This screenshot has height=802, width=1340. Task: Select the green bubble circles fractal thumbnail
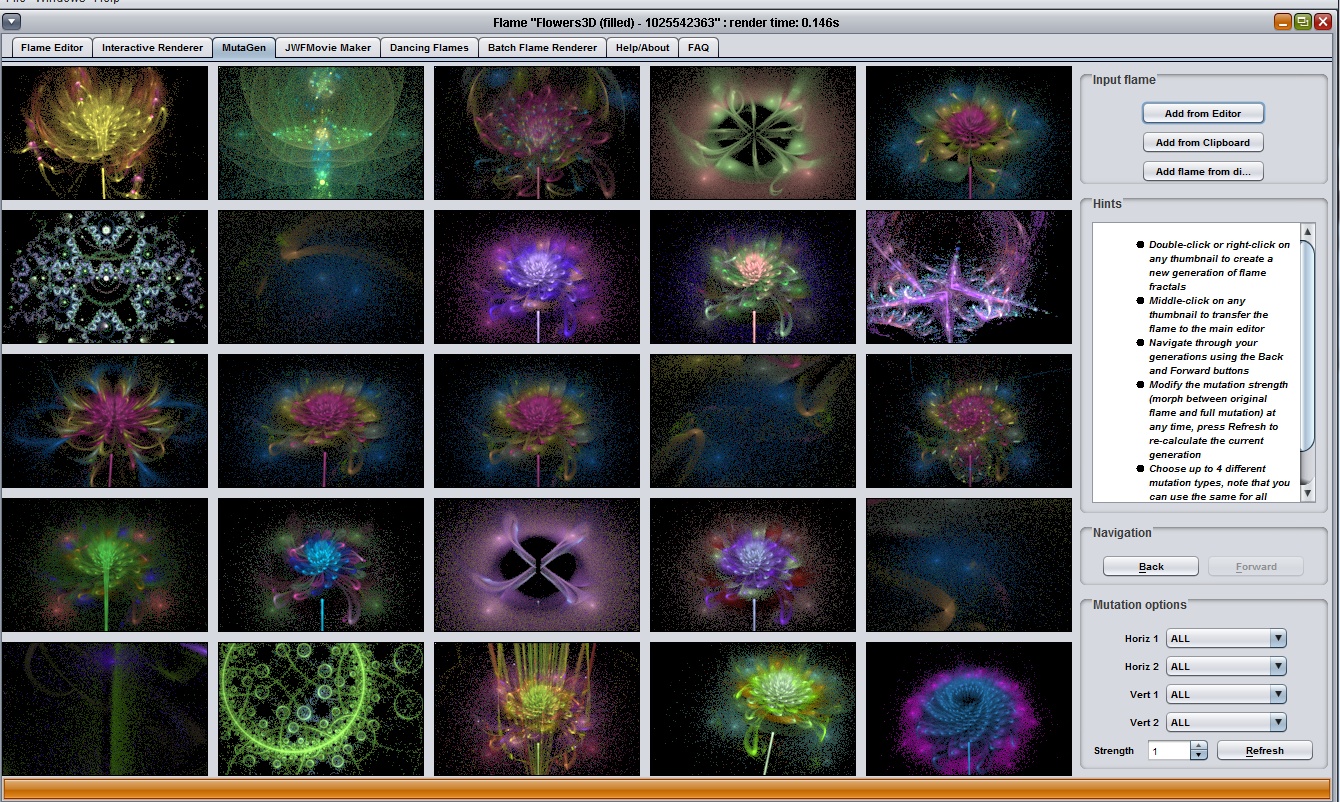point(321,709)
